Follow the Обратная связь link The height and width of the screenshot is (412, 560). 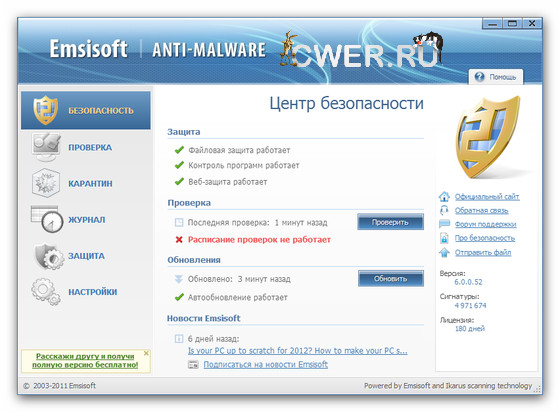[481, 211]
